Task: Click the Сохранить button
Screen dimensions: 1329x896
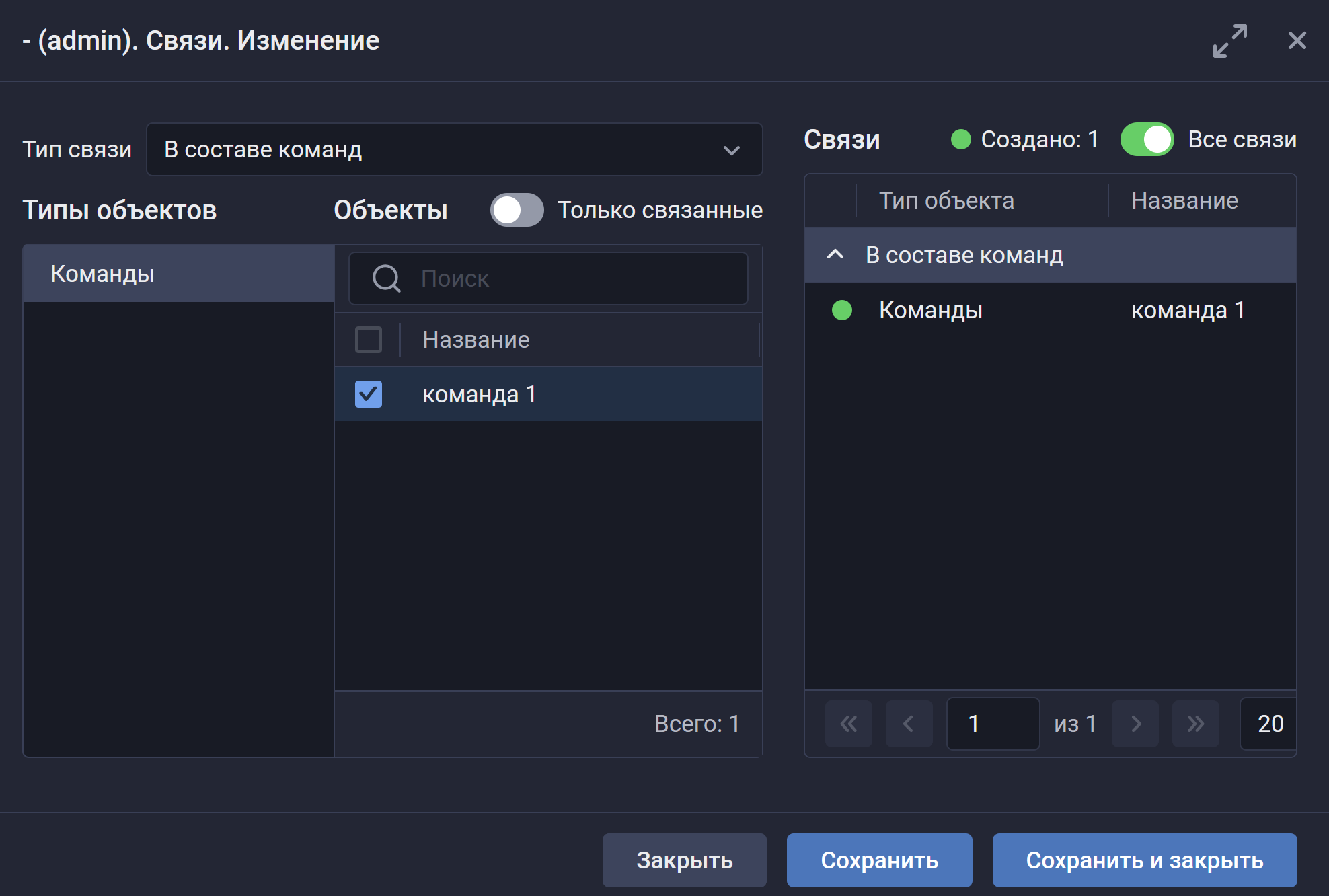Action: click(x=880, y=860)
